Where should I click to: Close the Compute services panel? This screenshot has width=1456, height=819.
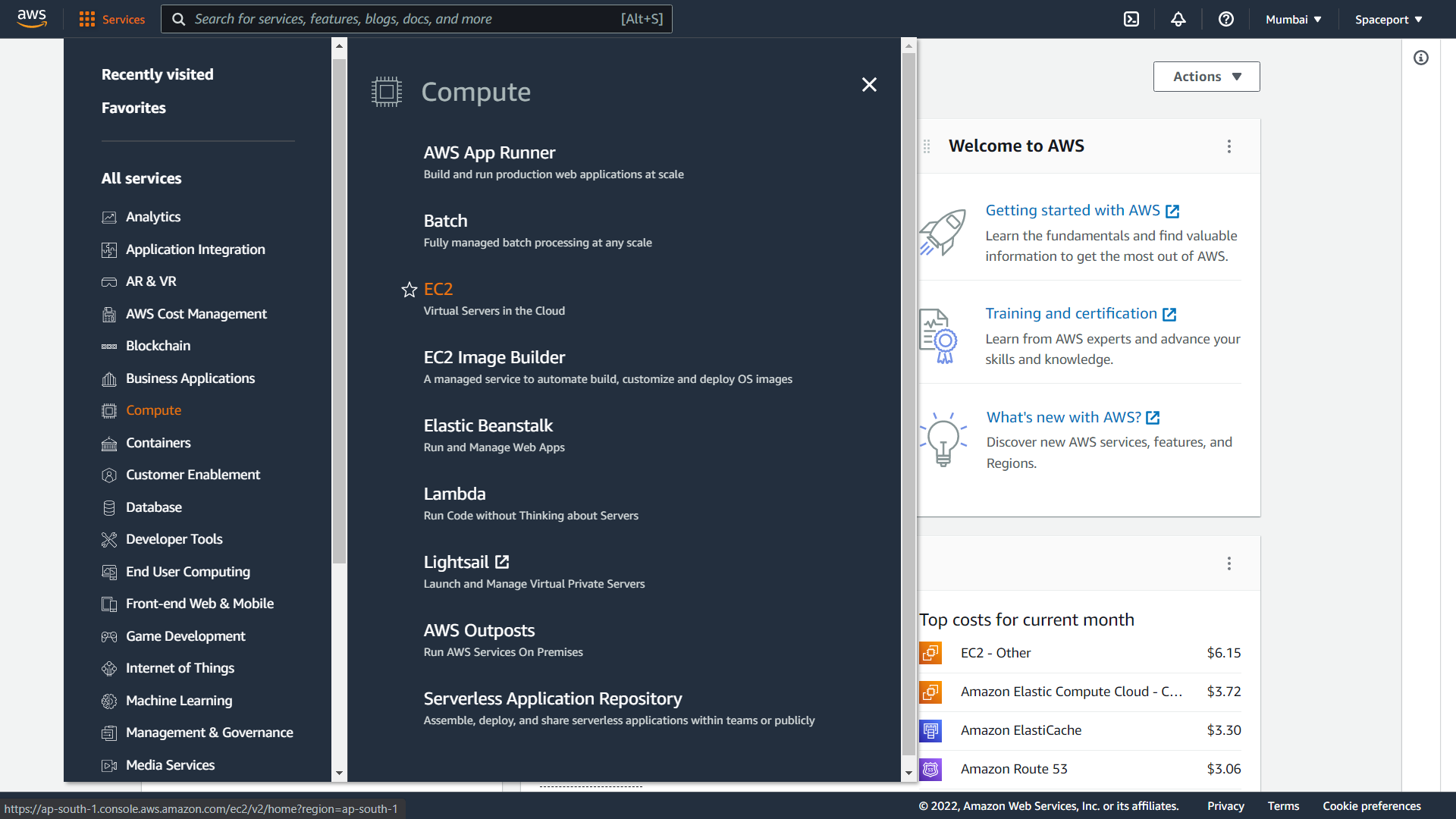click(869, 84)
